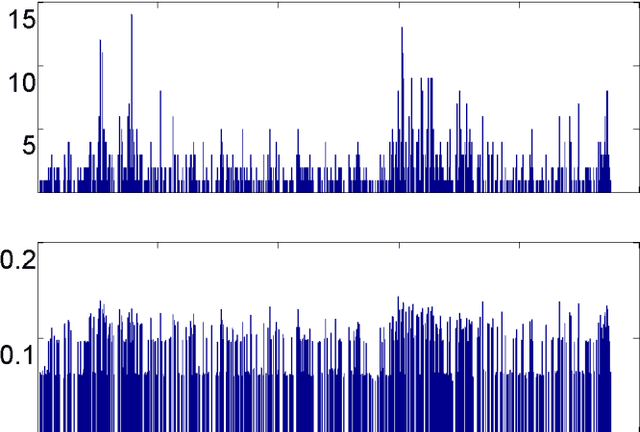Click the "0.2" y-axis label of lower plot

coord(17,260)
